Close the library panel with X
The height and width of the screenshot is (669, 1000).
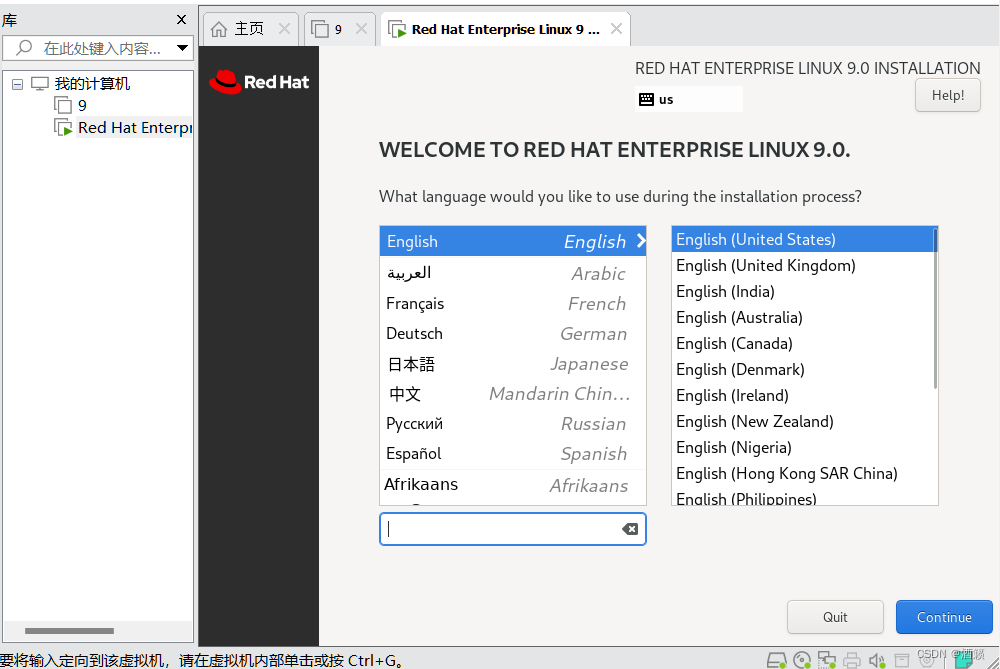(x=181, y=20)
